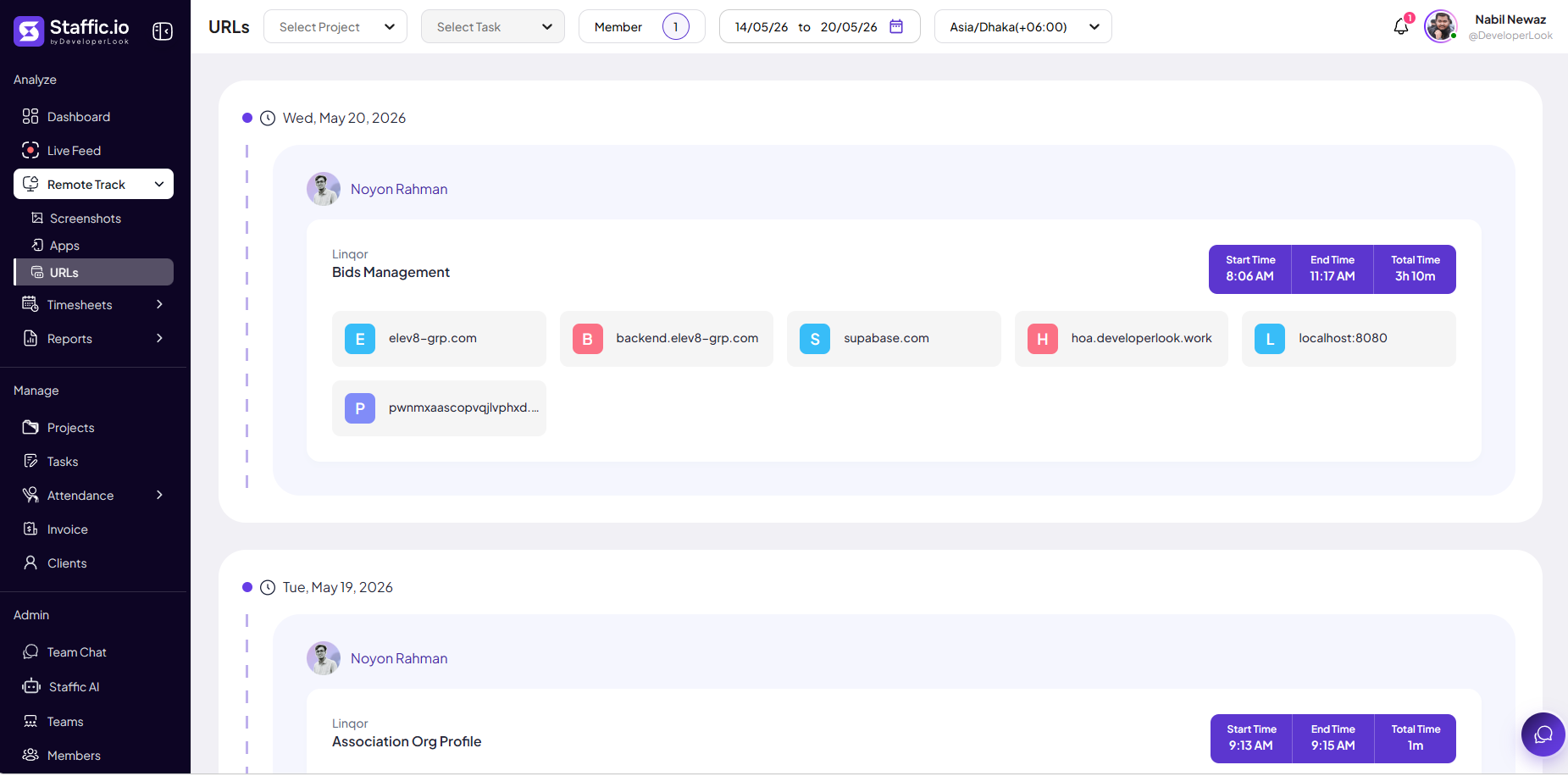Click the Reports document icon

[30, 338]
